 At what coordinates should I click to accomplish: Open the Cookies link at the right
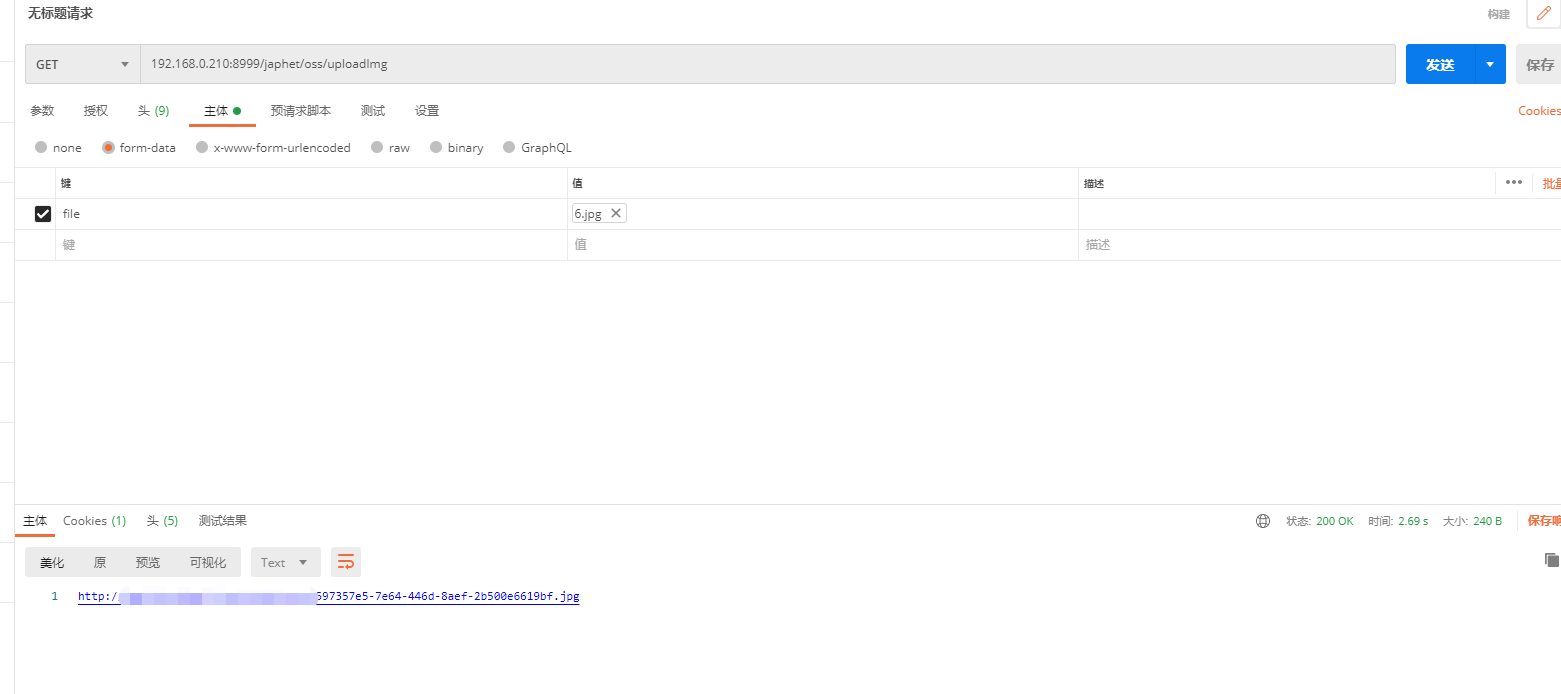coord(1539,111)
